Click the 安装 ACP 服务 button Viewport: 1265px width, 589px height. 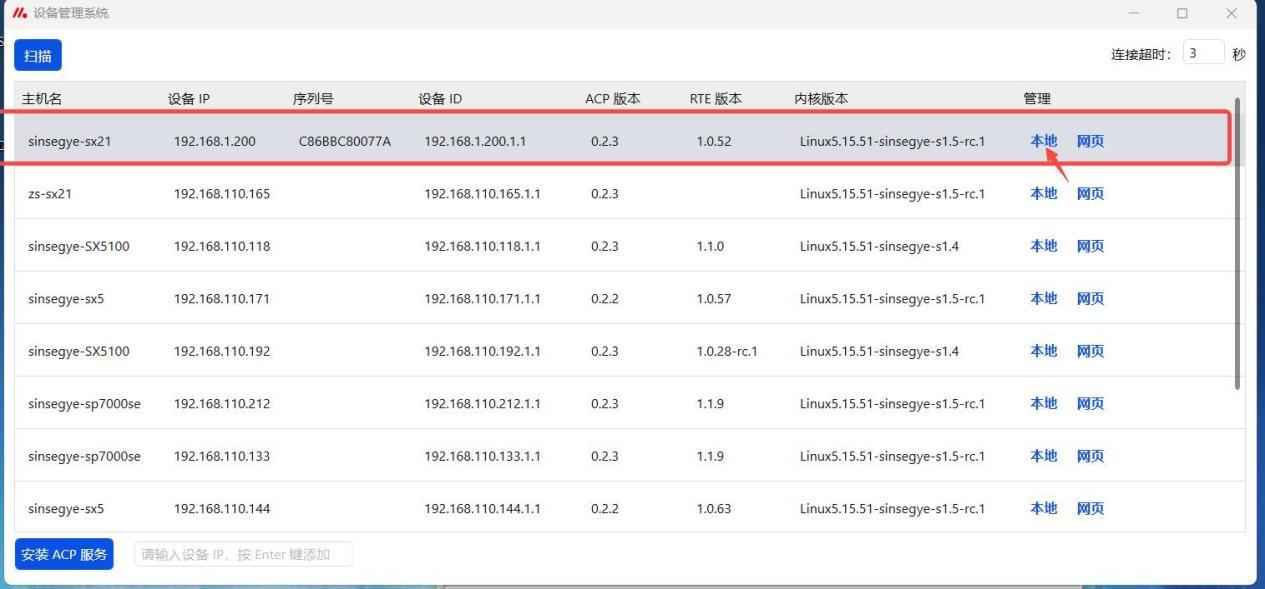point(64,554)
